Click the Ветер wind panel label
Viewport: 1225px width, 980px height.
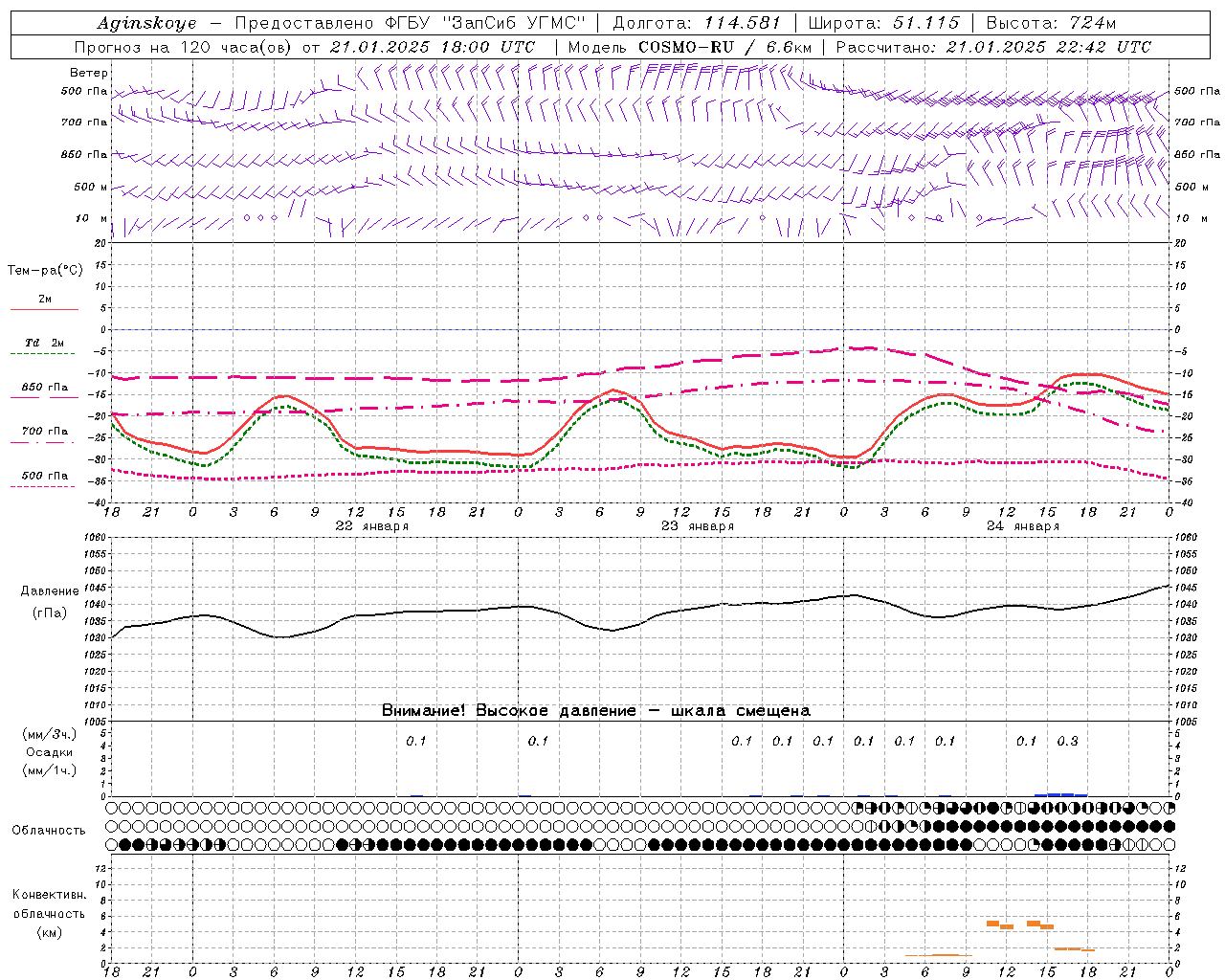pyautogui.click(x=88, y=73)
